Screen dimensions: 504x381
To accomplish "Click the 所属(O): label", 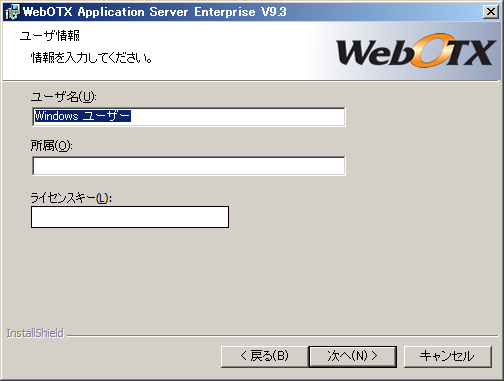I will tap(51, 145).
